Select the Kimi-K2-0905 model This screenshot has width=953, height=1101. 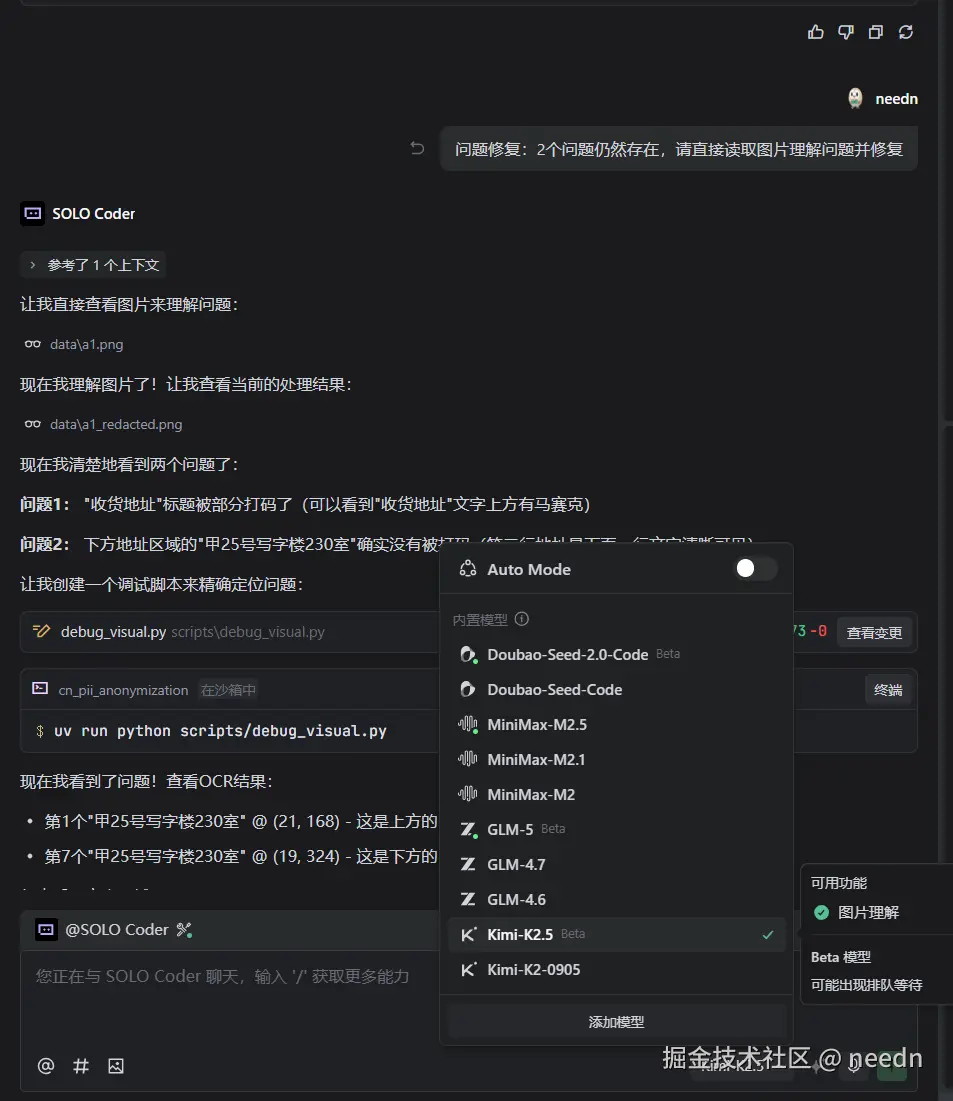tap(616, 970)
